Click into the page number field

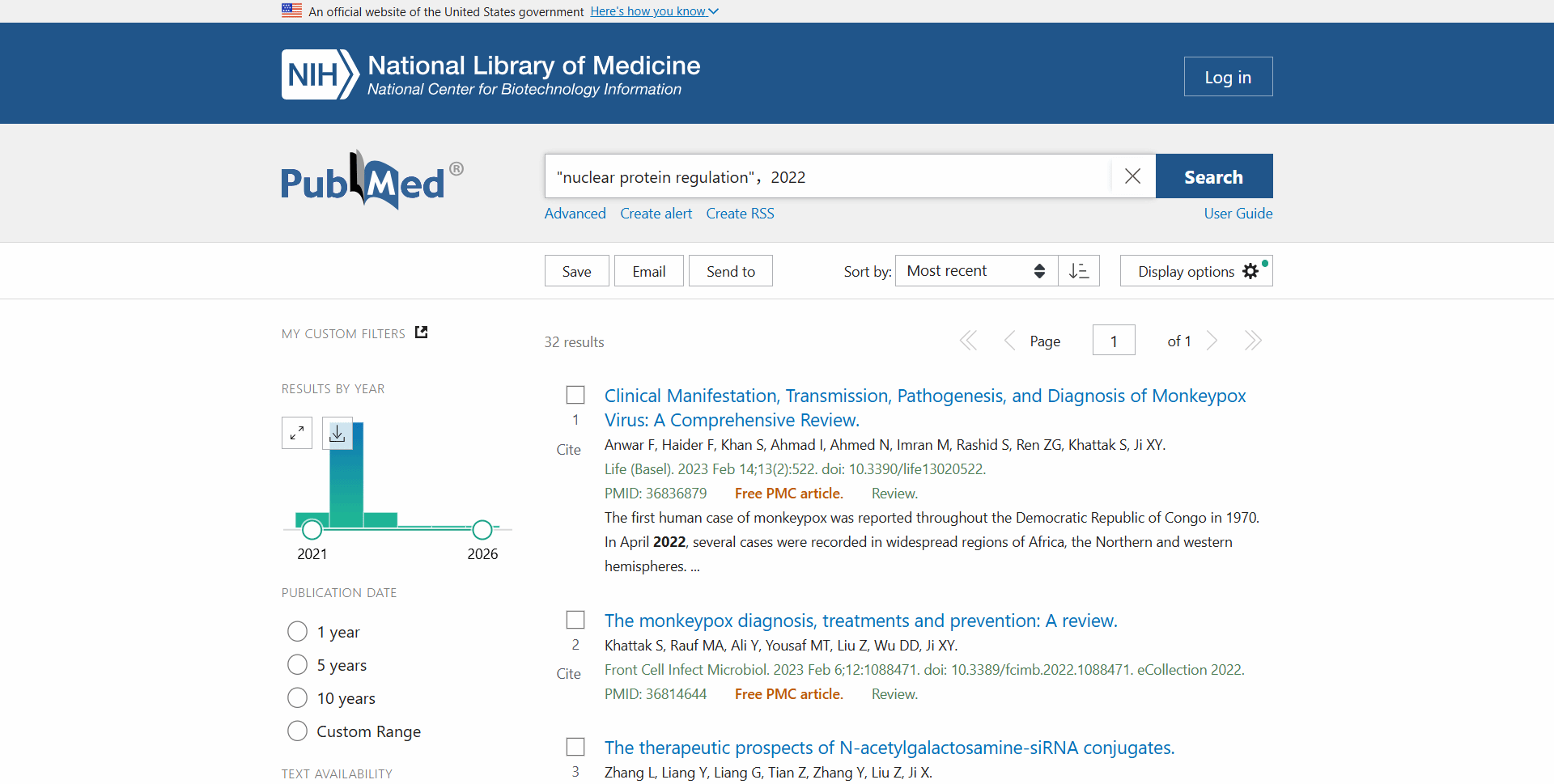(1113, 341)
